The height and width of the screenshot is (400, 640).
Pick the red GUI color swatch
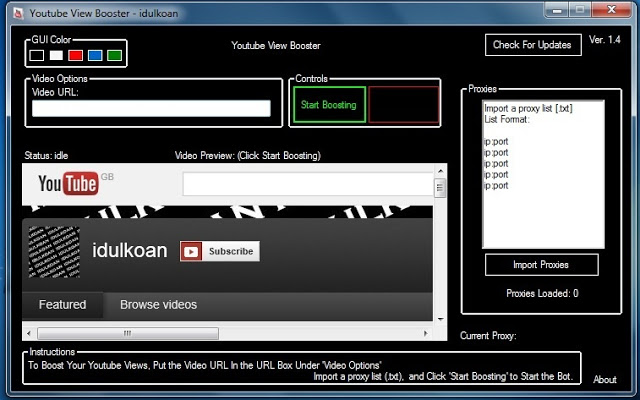(75, 55)
